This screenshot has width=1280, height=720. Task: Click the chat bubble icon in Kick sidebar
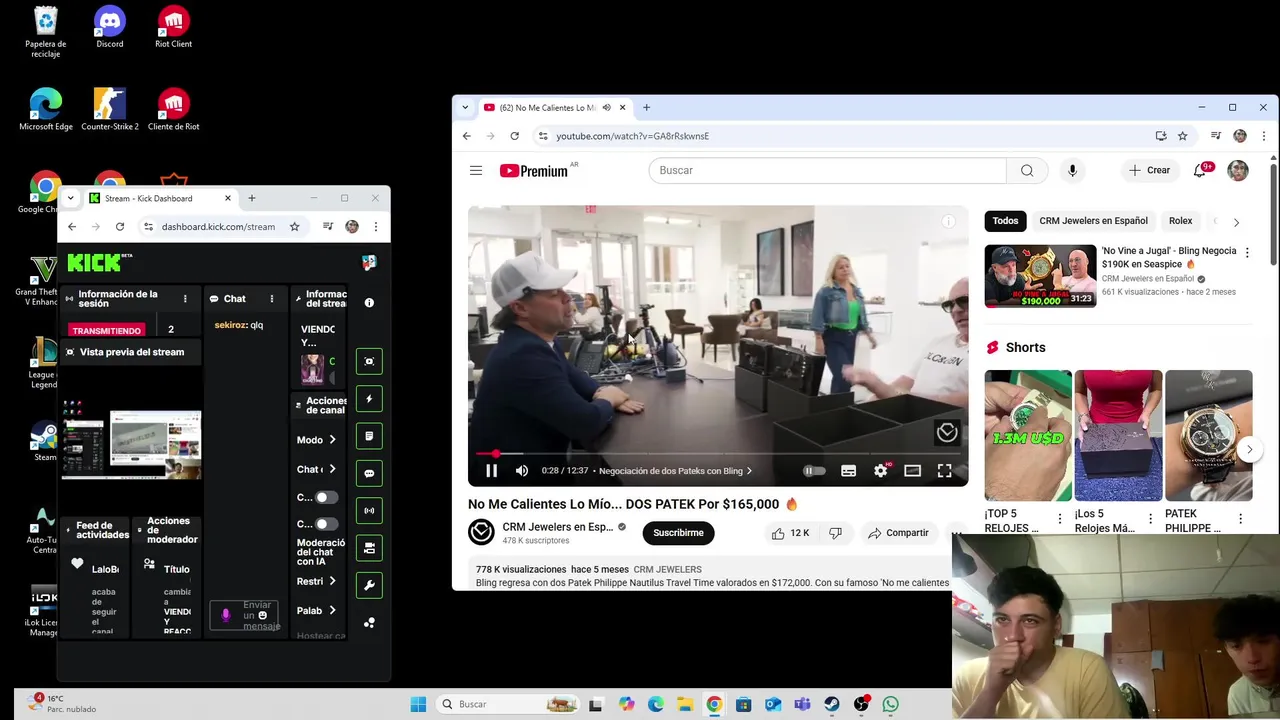click(369, 473)
